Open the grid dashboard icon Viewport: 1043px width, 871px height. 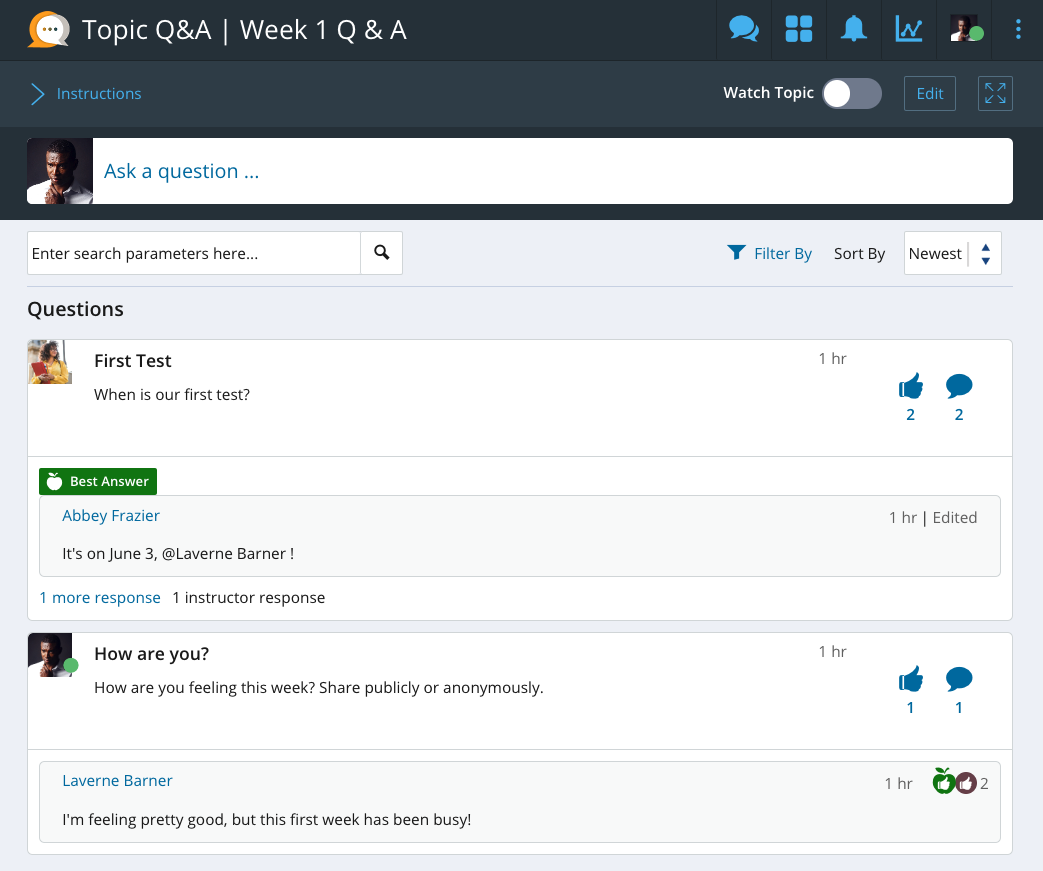(x=799, y=29)
